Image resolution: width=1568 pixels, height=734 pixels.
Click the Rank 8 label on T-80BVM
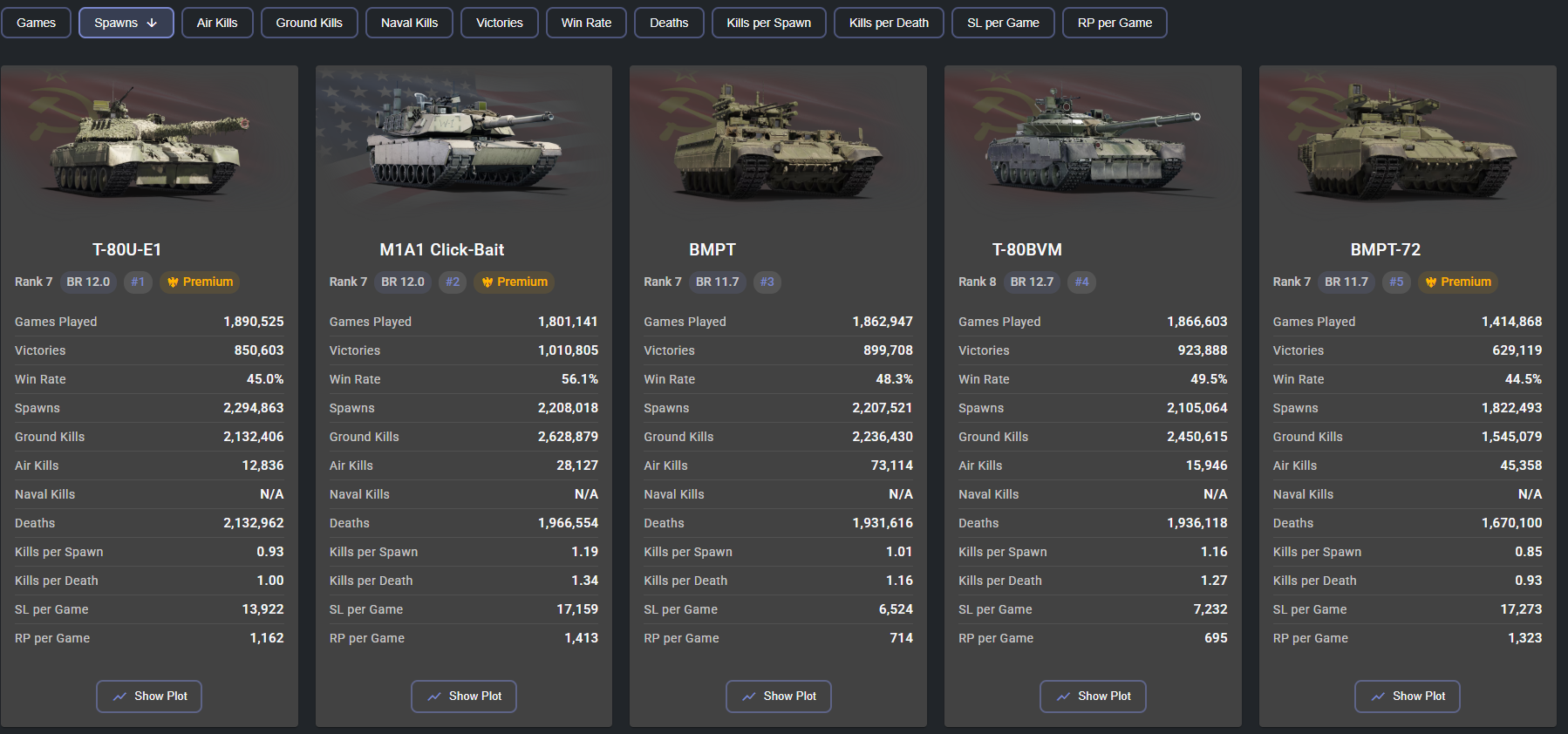point(977,282)
